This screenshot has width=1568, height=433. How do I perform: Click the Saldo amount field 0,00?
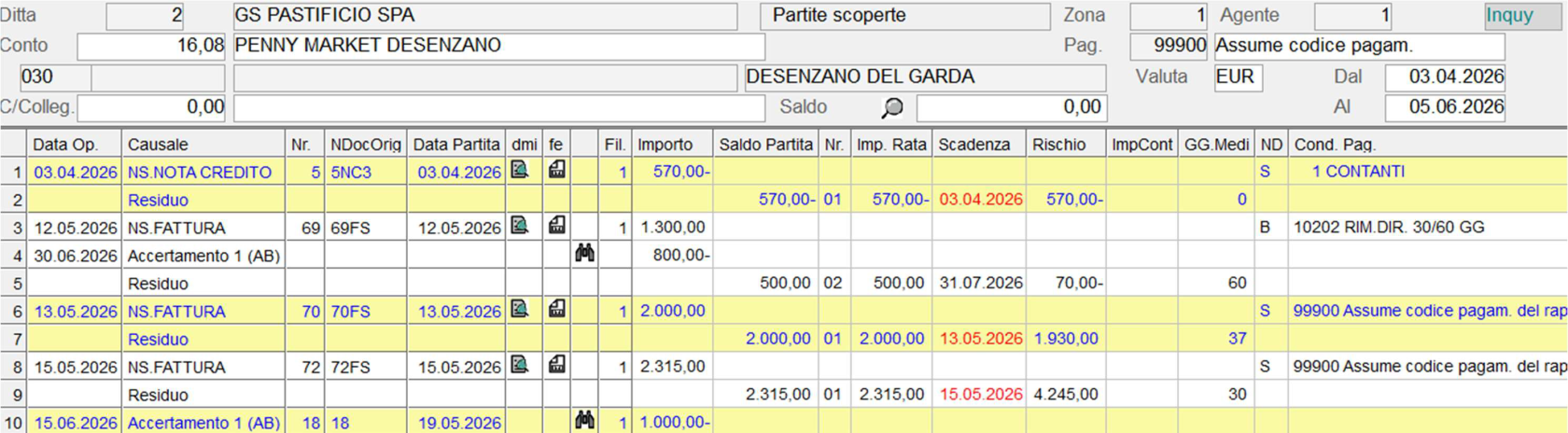(x=1011, y=107)
